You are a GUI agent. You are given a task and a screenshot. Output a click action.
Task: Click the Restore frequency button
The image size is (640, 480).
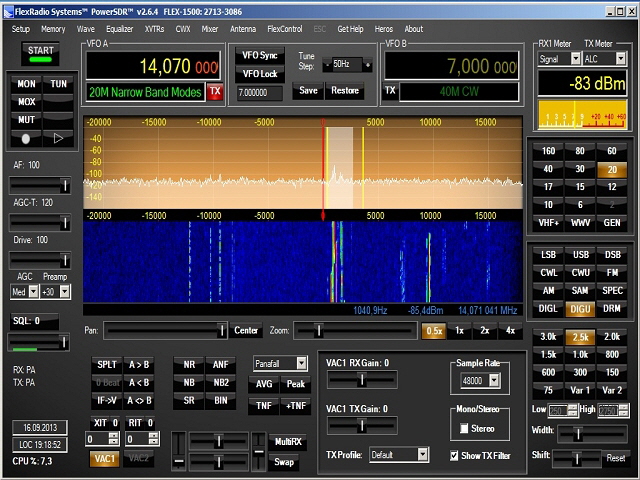coord(345,91)
